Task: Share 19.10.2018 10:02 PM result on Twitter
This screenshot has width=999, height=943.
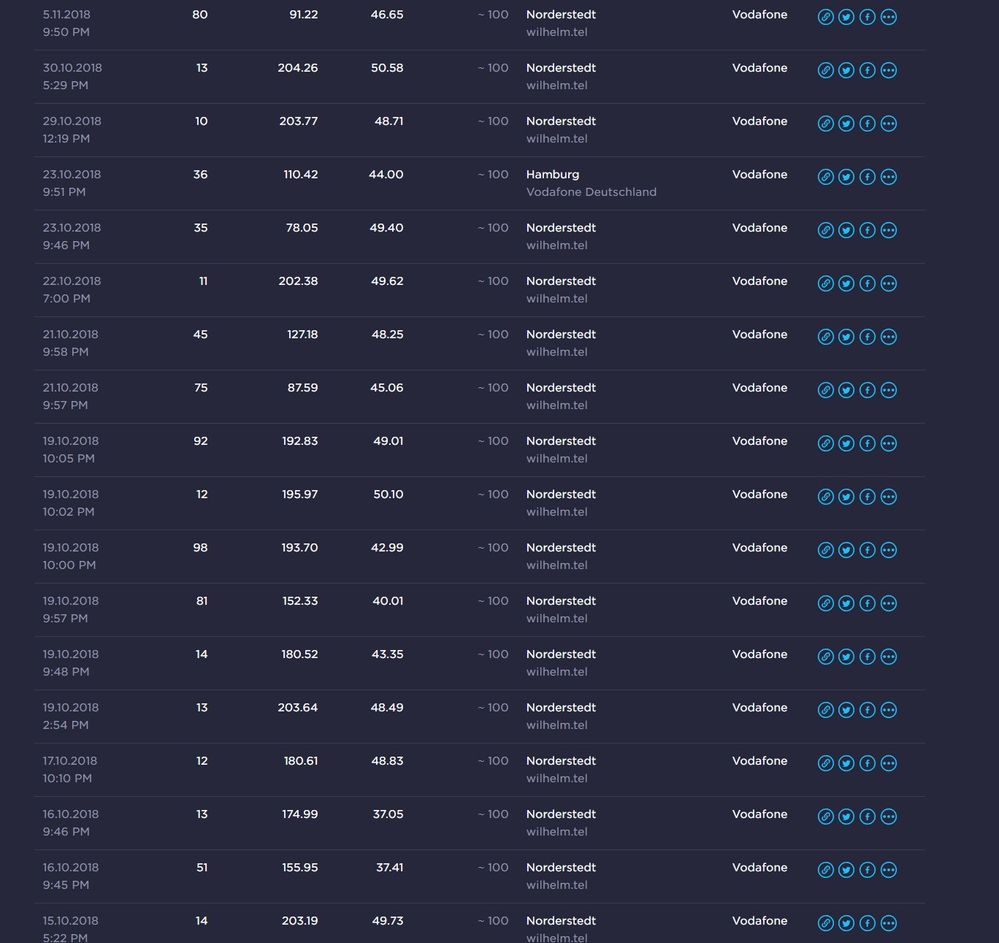Action: tap(847, 497)
